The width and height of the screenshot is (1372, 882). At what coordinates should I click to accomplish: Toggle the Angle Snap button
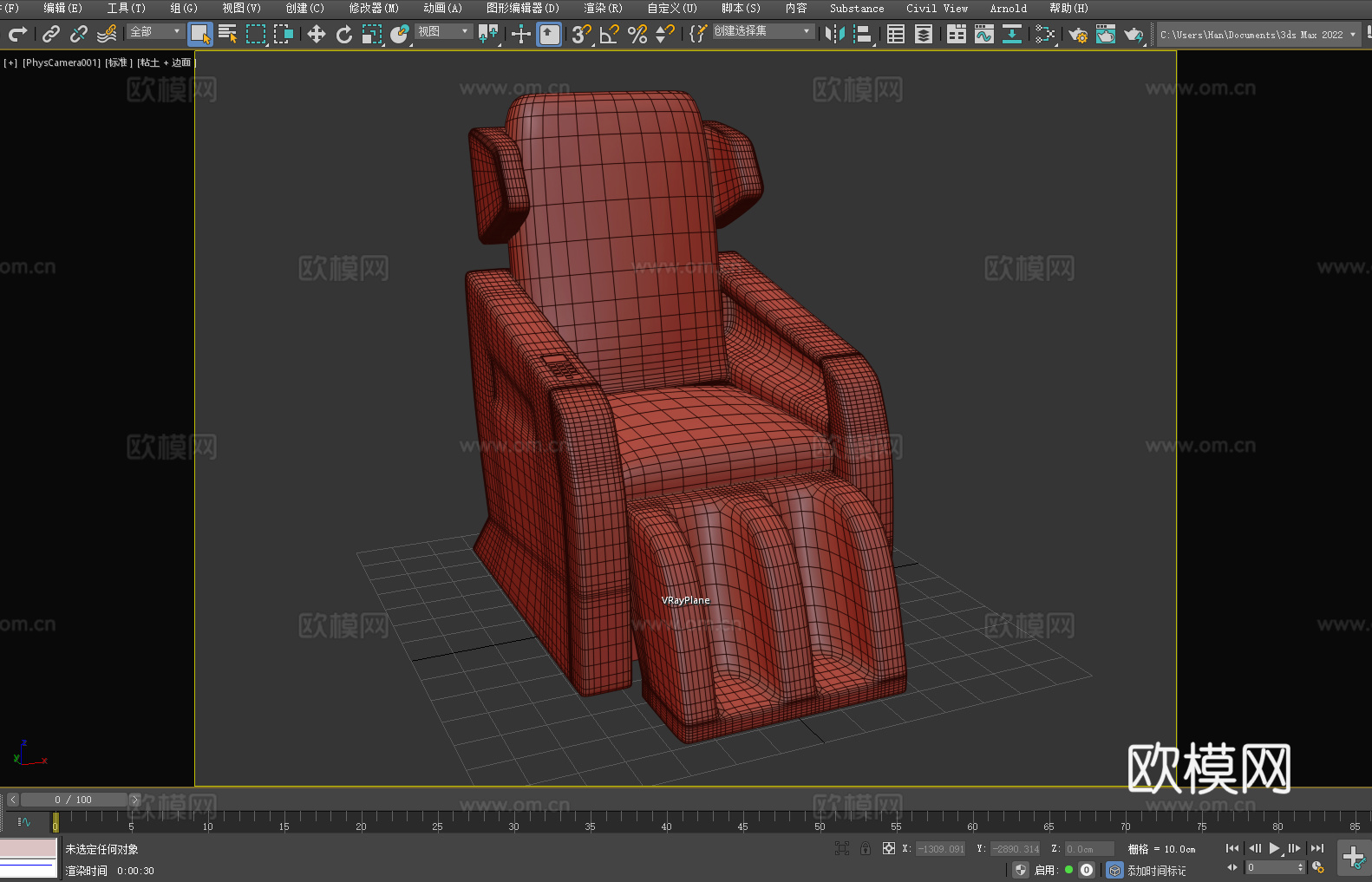609,34
